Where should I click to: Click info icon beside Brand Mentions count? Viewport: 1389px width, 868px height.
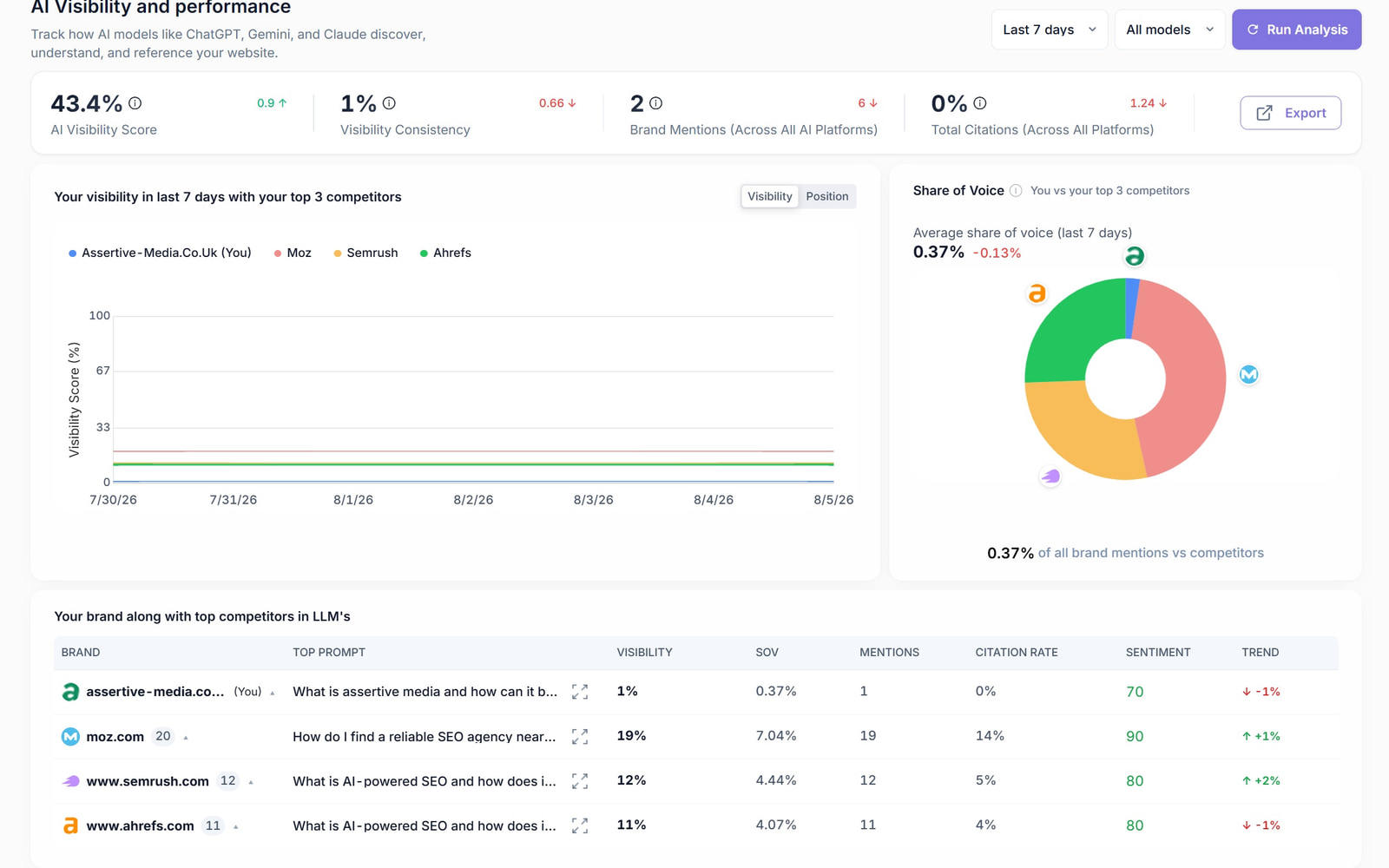(655, 103)
